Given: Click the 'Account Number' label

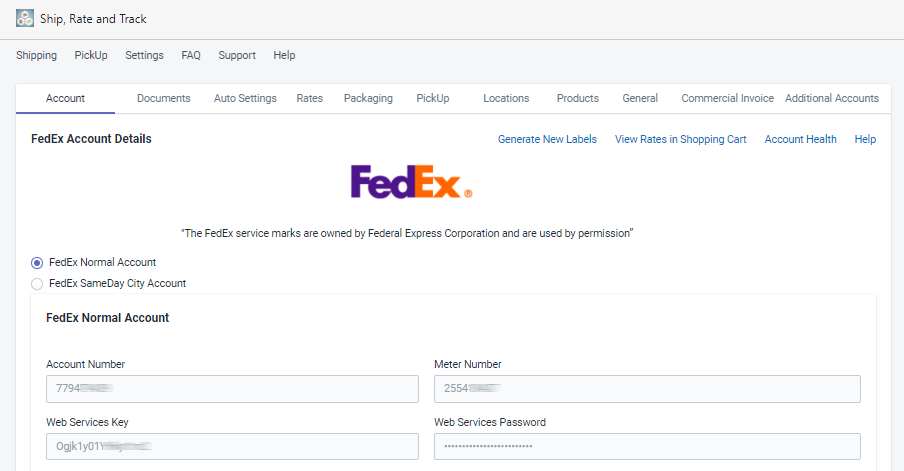Looking at the screenshot, I should coord(85,364).
